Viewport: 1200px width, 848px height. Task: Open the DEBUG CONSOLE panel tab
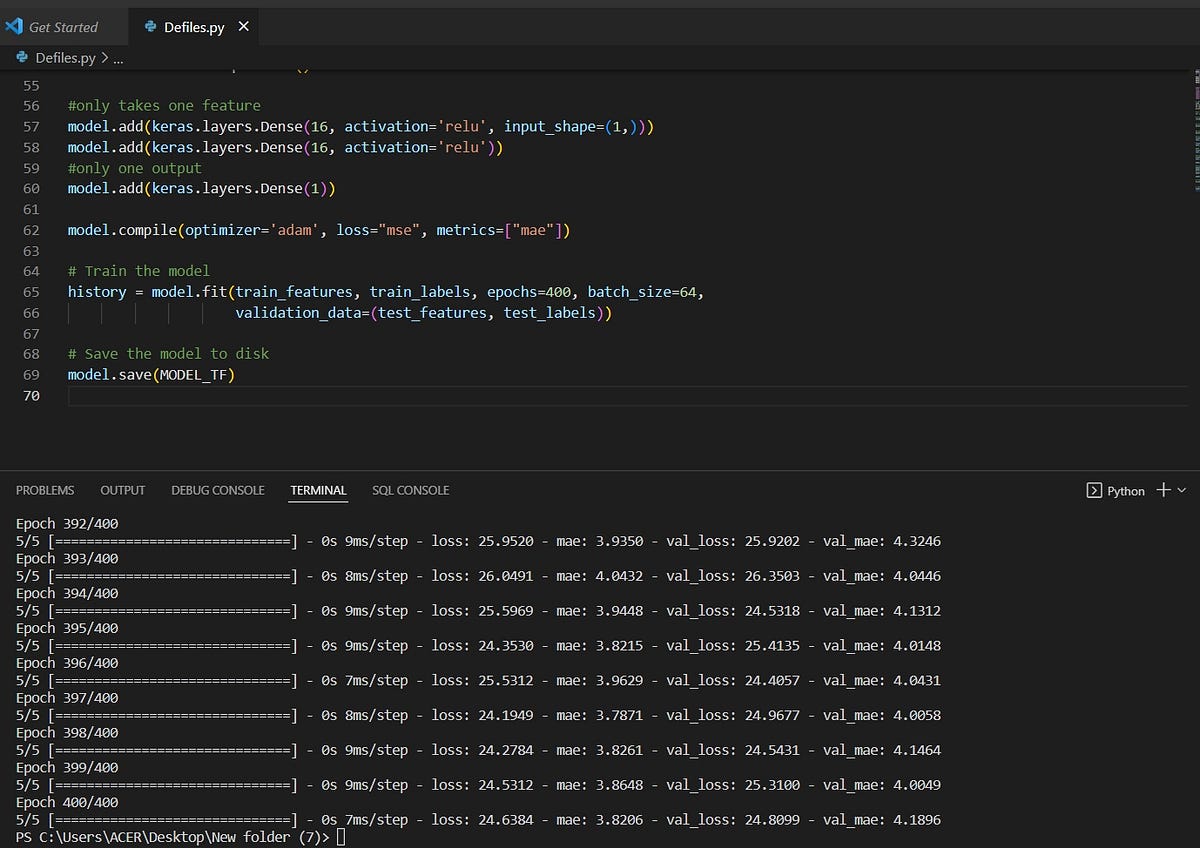(218, 490)
